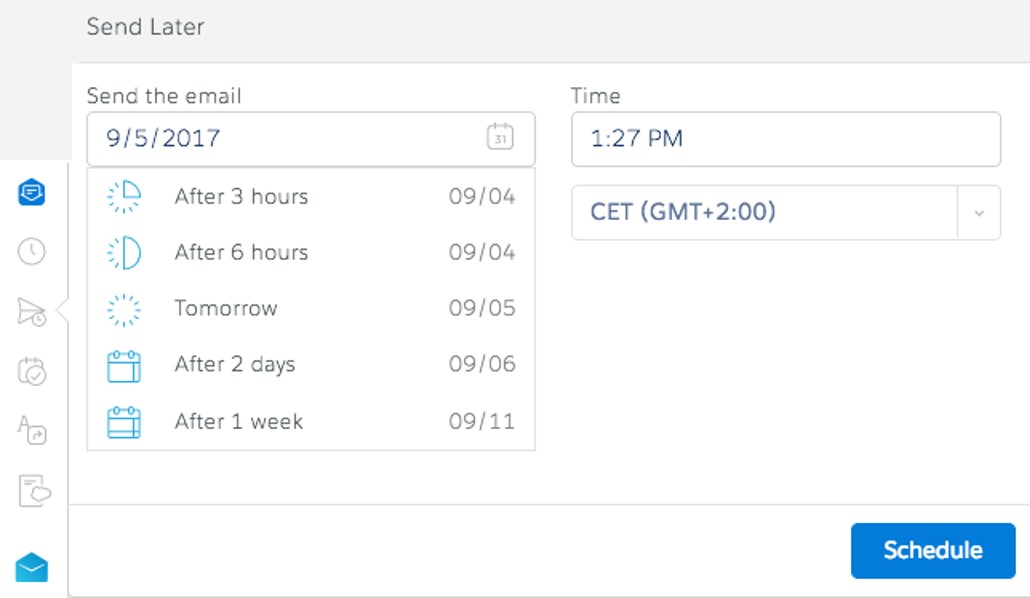Screen dimensions: 1030x598
Task: Expand the timezone dropdown arrow
Action: [979, 213]
